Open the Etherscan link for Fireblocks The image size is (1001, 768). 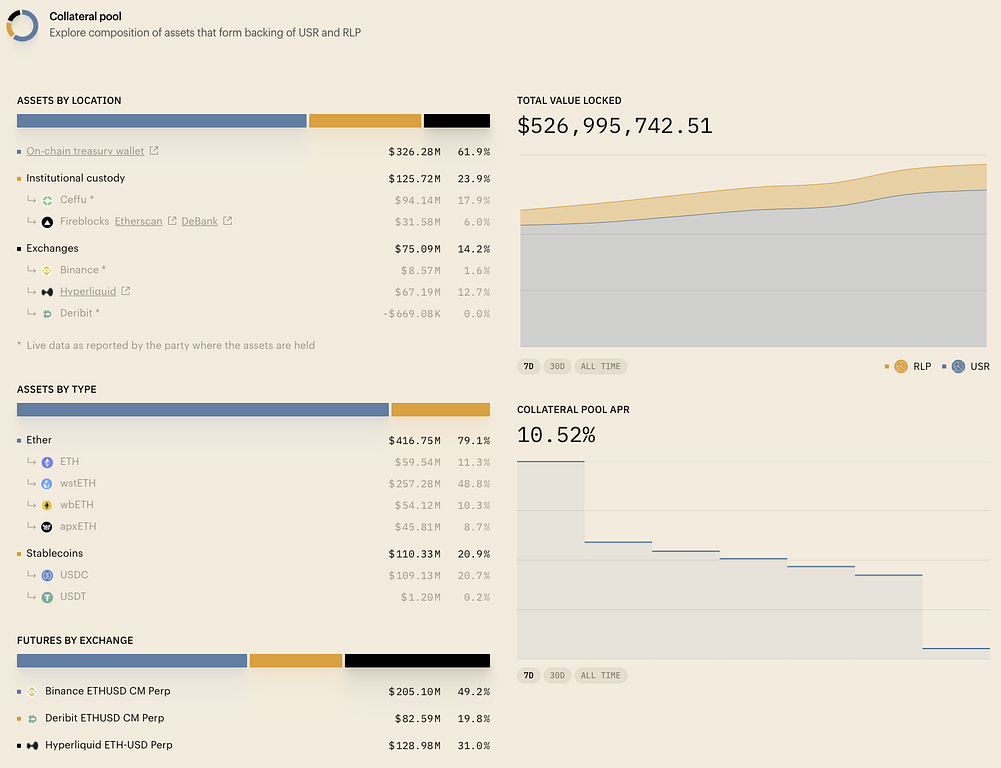point(138,221)
